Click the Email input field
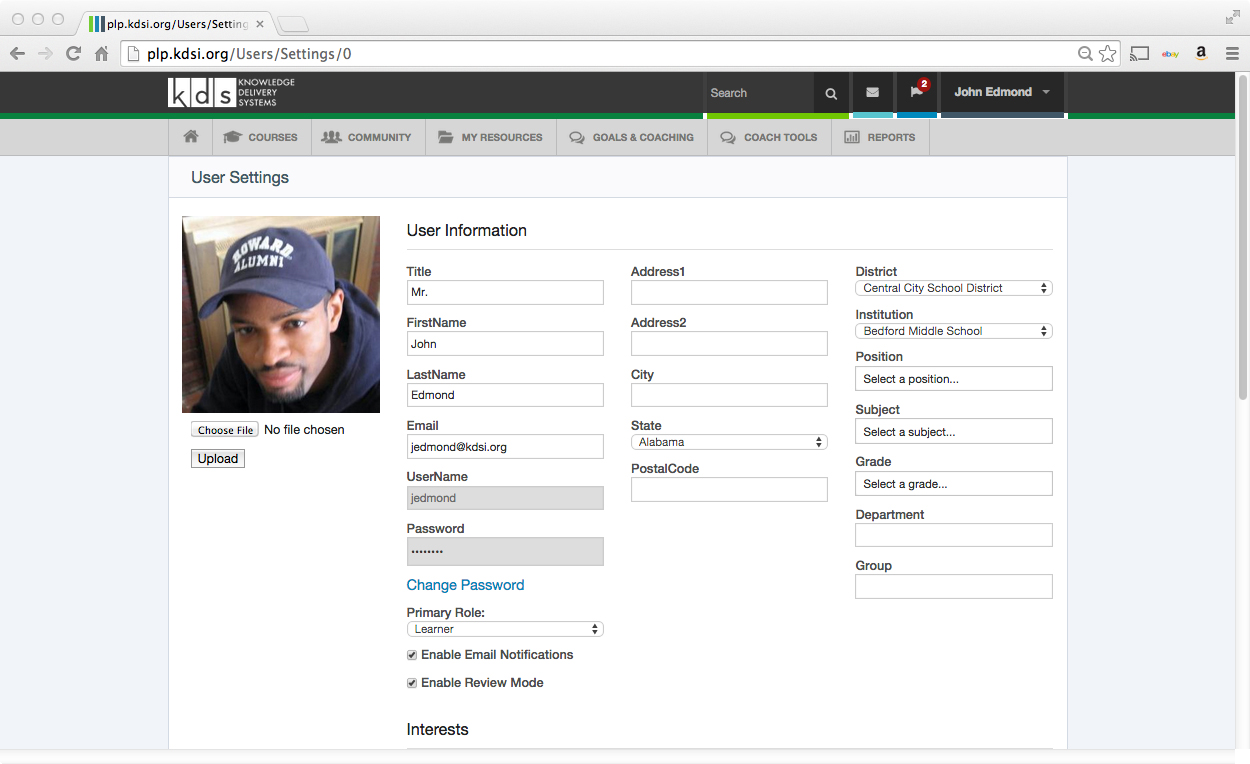Screen dimensions: 1250x764 pyautogui.click(x=505, y=447)
